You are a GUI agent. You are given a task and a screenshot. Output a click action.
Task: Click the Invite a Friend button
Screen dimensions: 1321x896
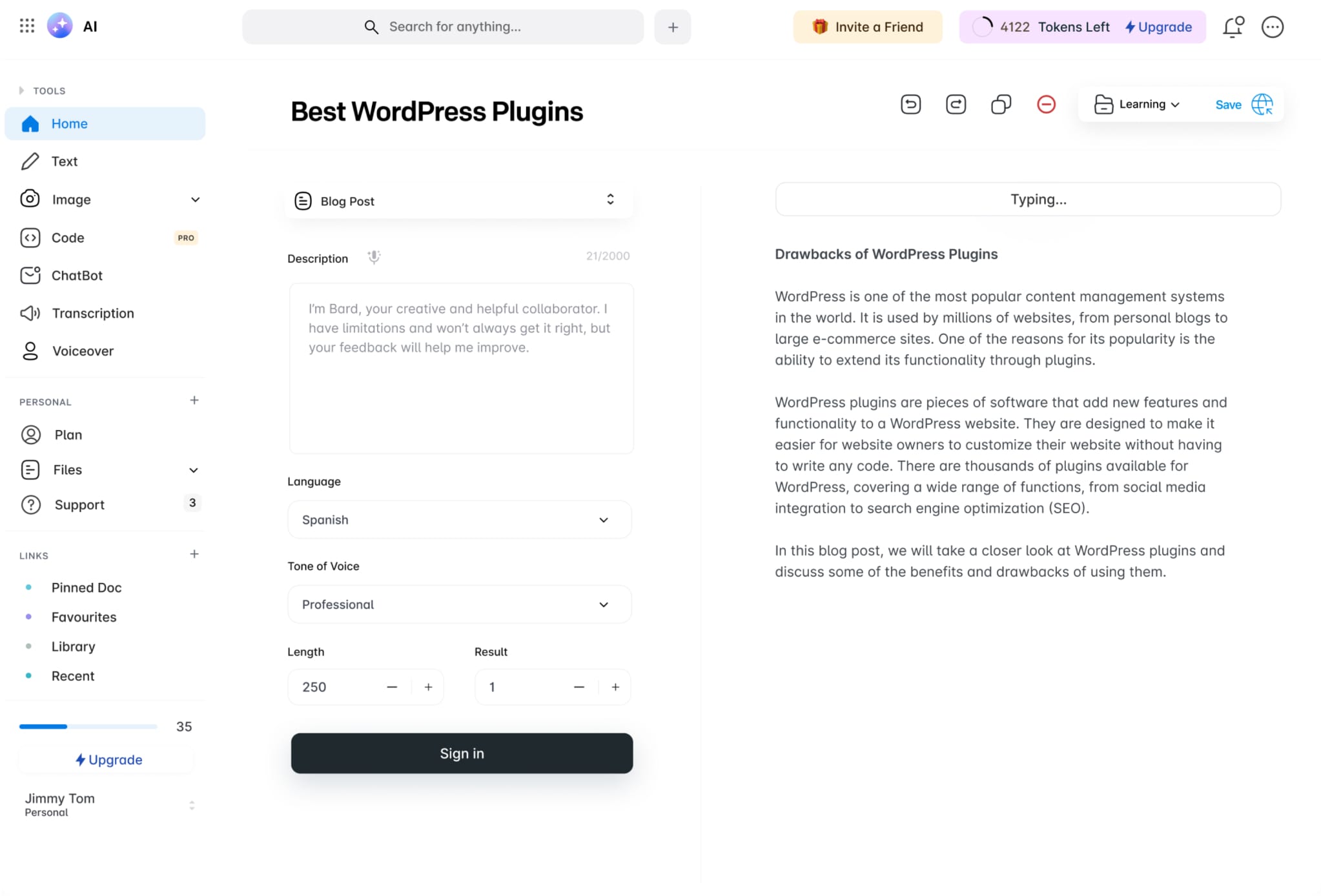click(867, 27)
